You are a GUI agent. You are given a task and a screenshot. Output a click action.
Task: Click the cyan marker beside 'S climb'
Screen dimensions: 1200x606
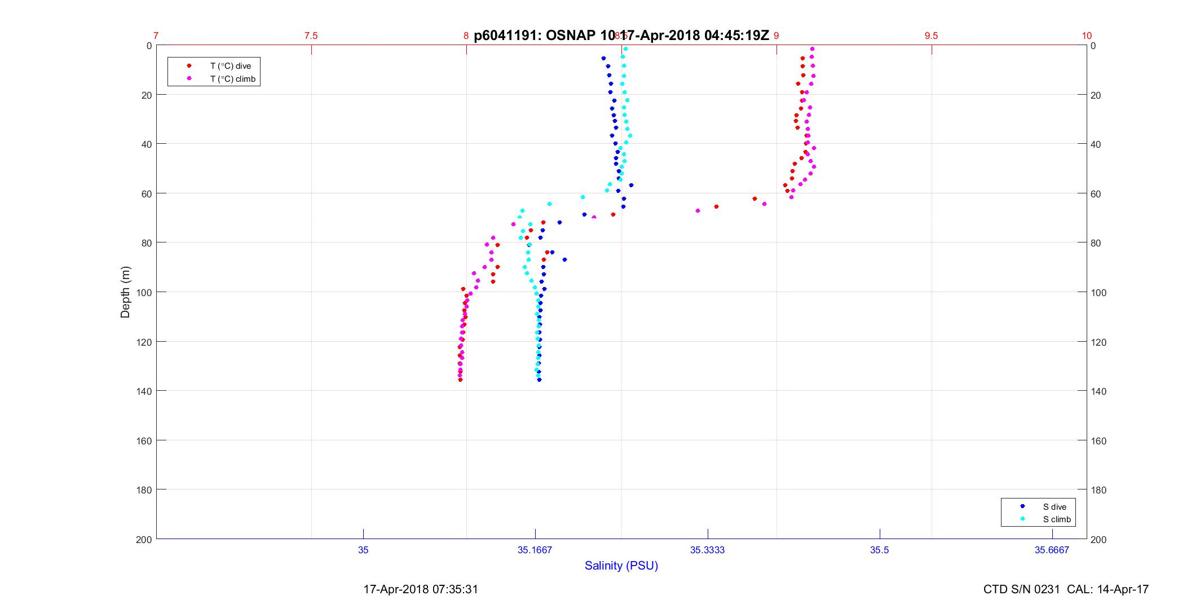tap(1023, 520)
